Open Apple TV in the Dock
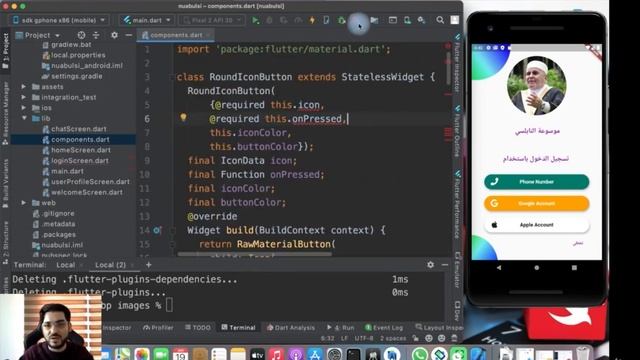Screen dimensions: 640x360 (257, 353)
